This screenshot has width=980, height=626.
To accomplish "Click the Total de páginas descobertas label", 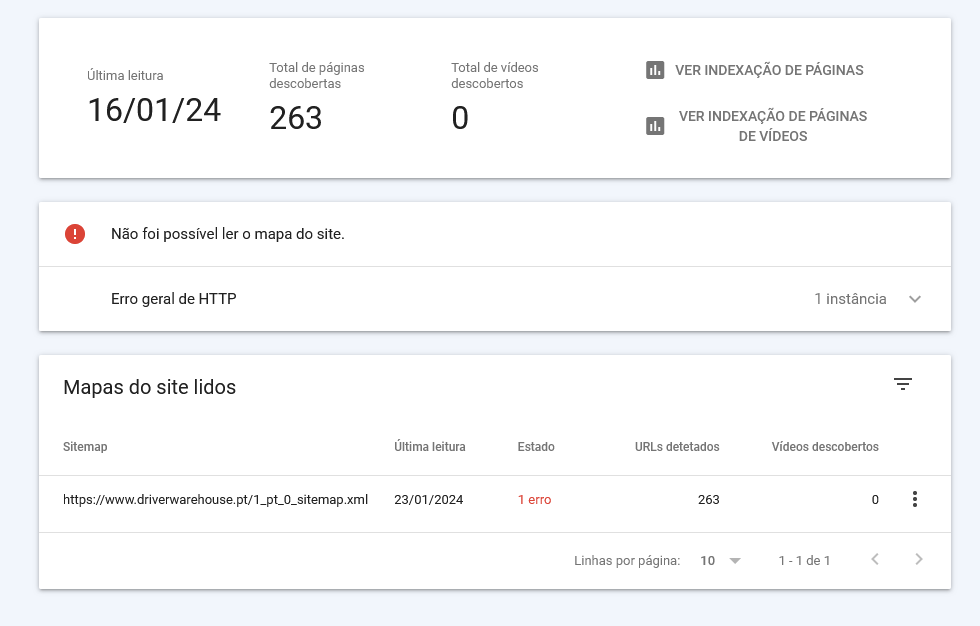I will click(x=317, y=76).
